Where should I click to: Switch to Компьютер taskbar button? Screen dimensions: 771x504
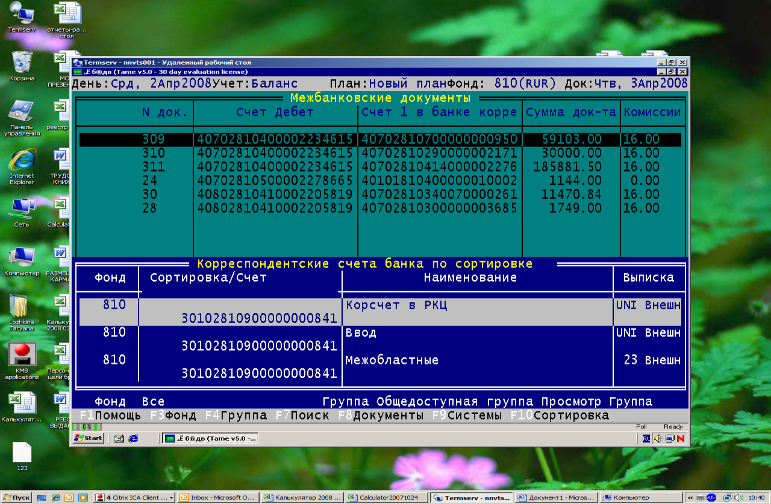coord(641,498)
